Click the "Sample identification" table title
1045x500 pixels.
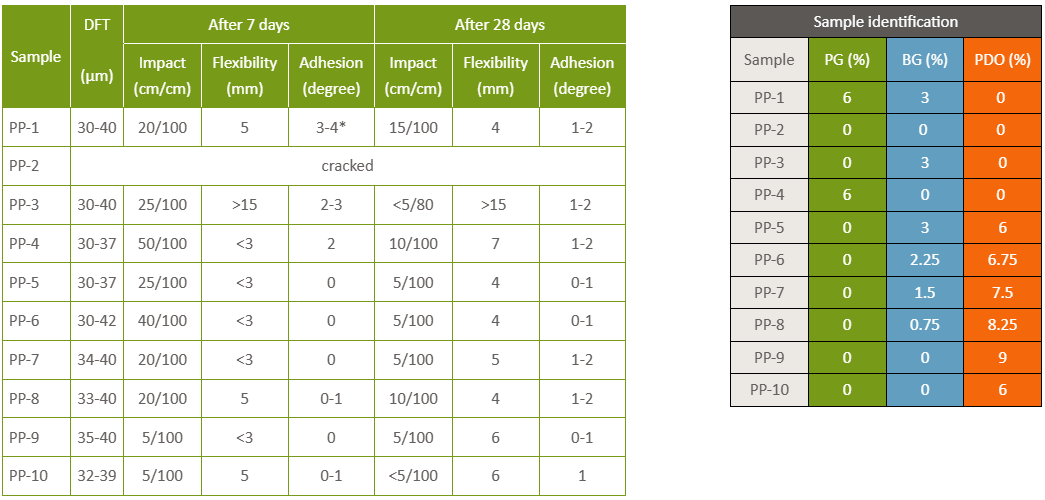pyautogui.click(x=885, y=21)
